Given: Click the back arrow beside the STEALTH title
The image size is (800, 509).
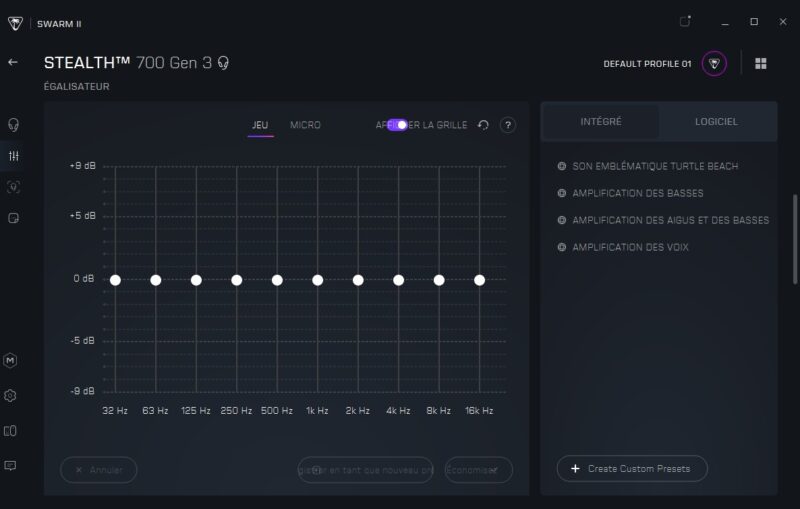Looking at the screenshot, I should (x=13, y=62).
